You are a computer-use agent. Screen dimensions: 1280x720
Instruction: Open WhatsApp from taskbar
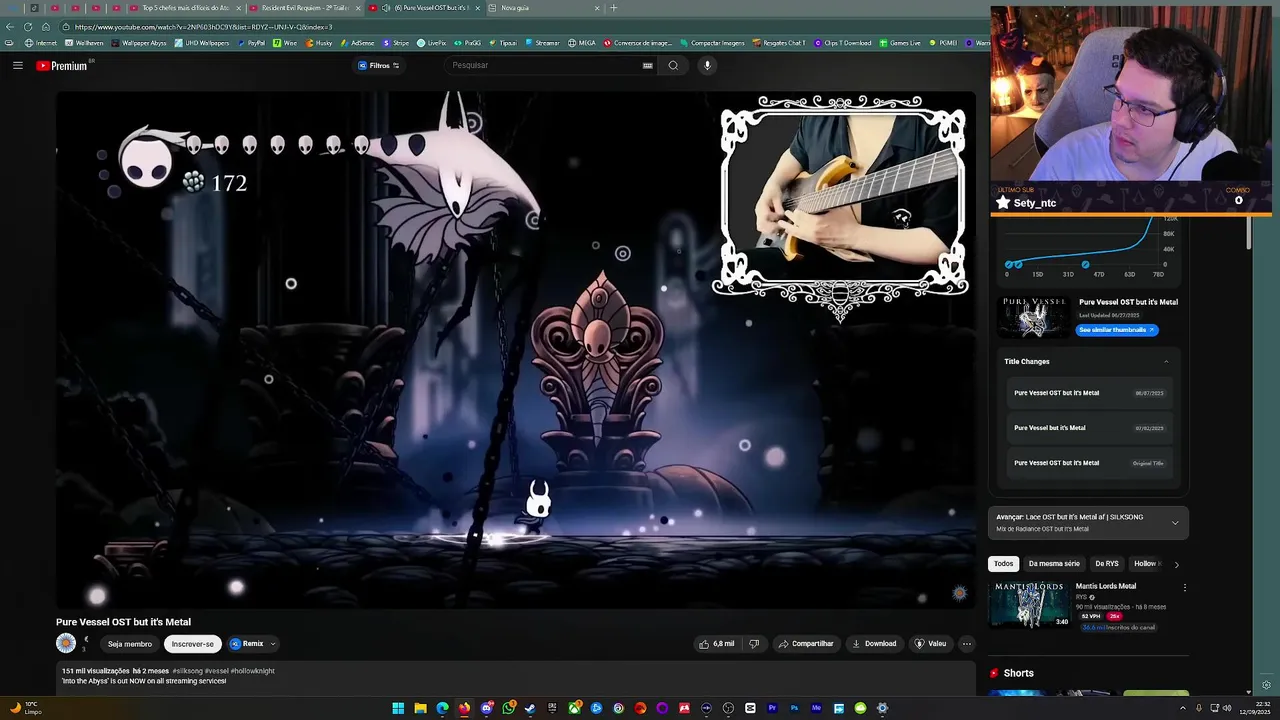(508, 708)
